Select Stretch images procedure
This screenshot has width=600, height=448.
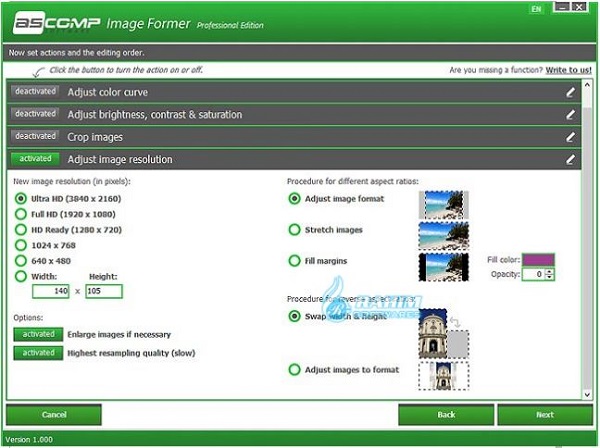tap(294, 230)
